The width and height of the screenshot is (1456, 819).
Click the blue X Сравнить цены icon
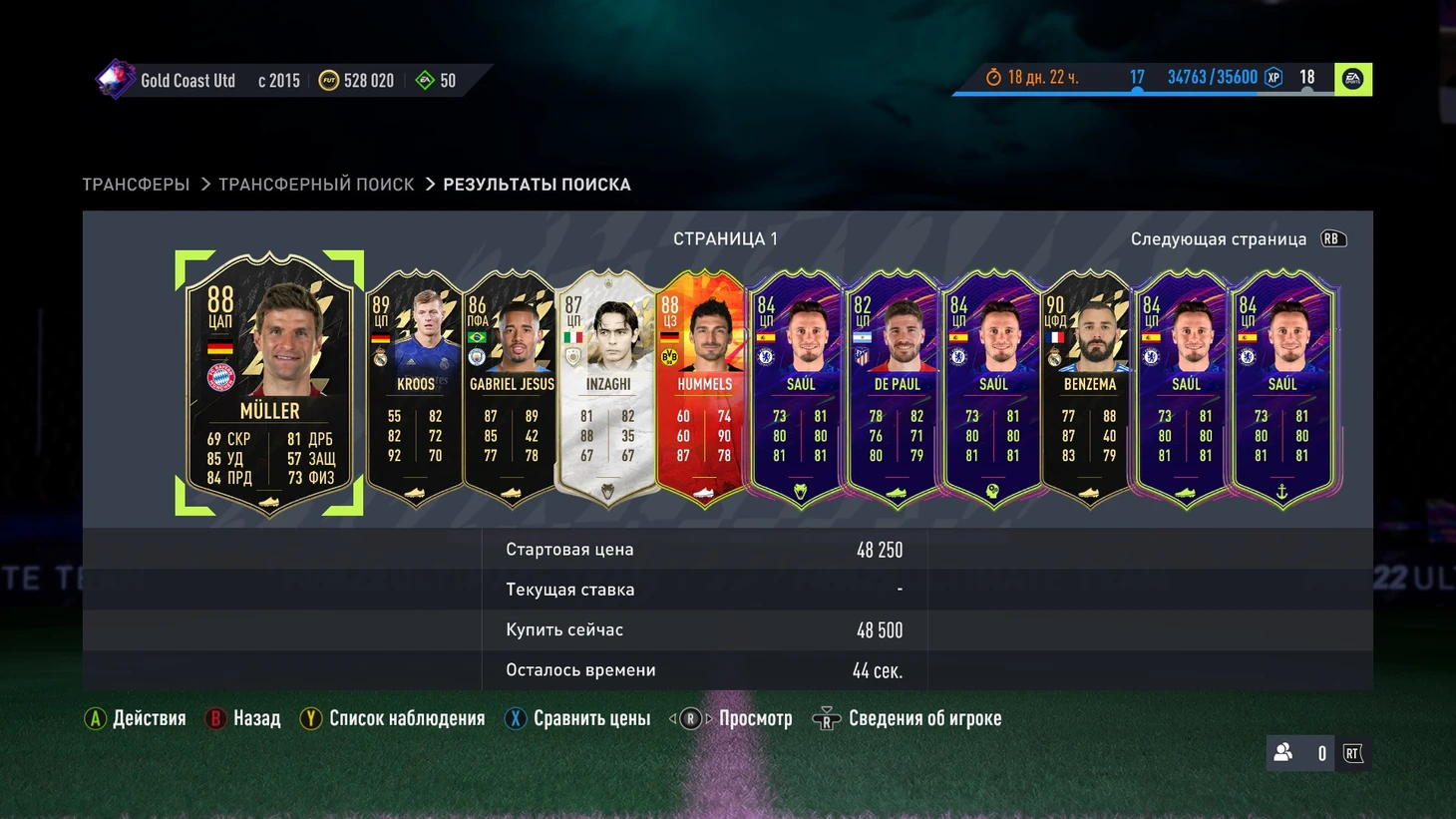[x=515, y=719]
